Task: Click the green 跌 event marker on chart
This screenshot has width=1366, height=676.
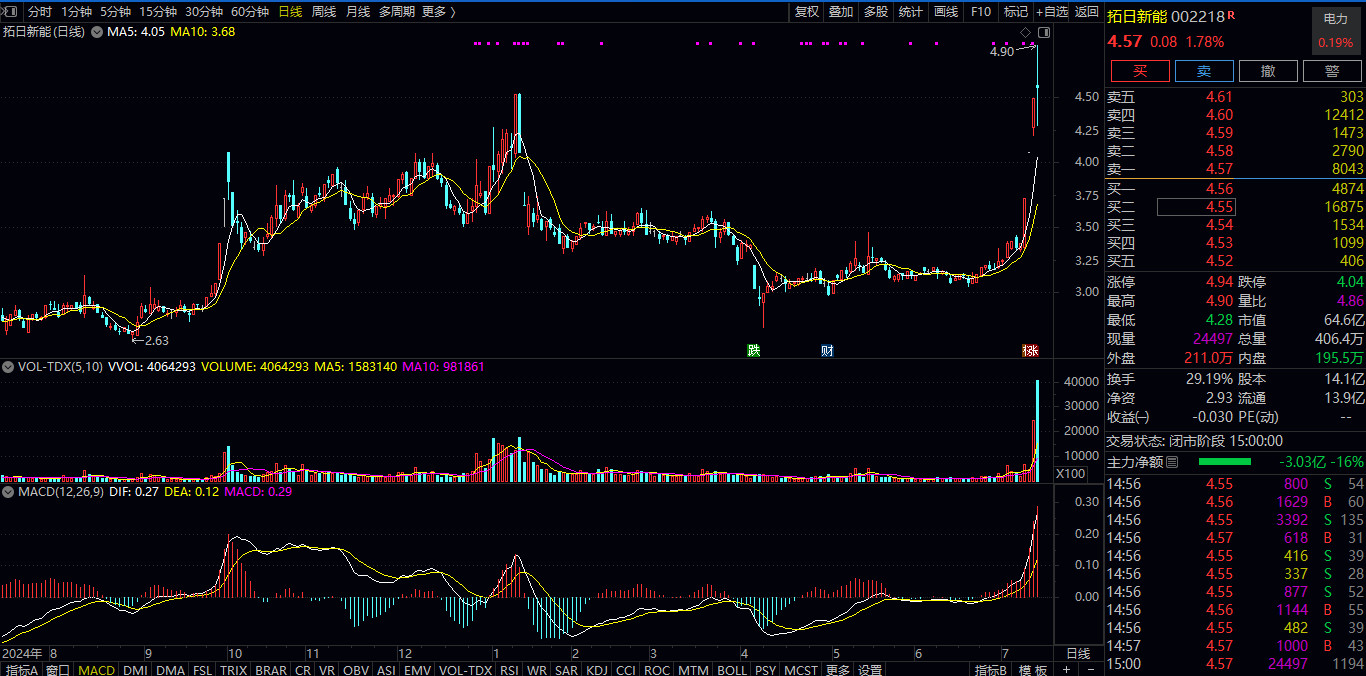Action: (753, 351)
